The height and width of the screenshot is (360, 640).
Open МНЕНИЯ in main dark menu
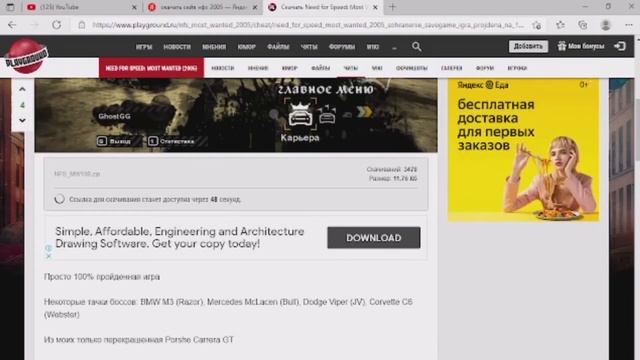pos(214,47)
